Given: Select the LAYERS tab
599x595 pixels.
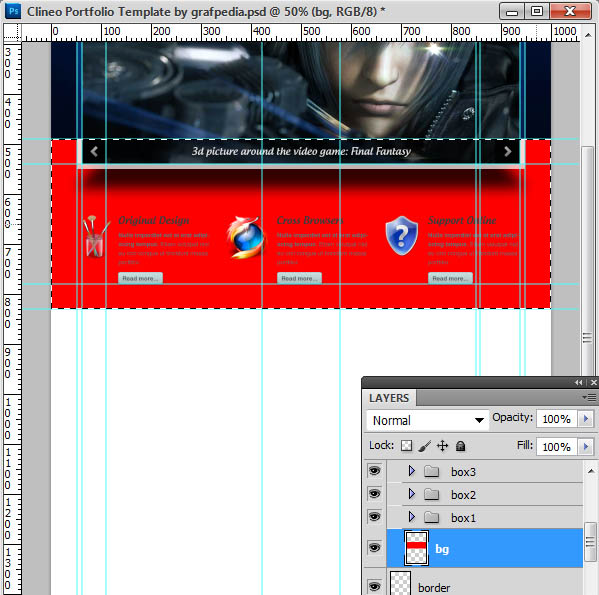Looking at the screenshot, I should (389, 398).
